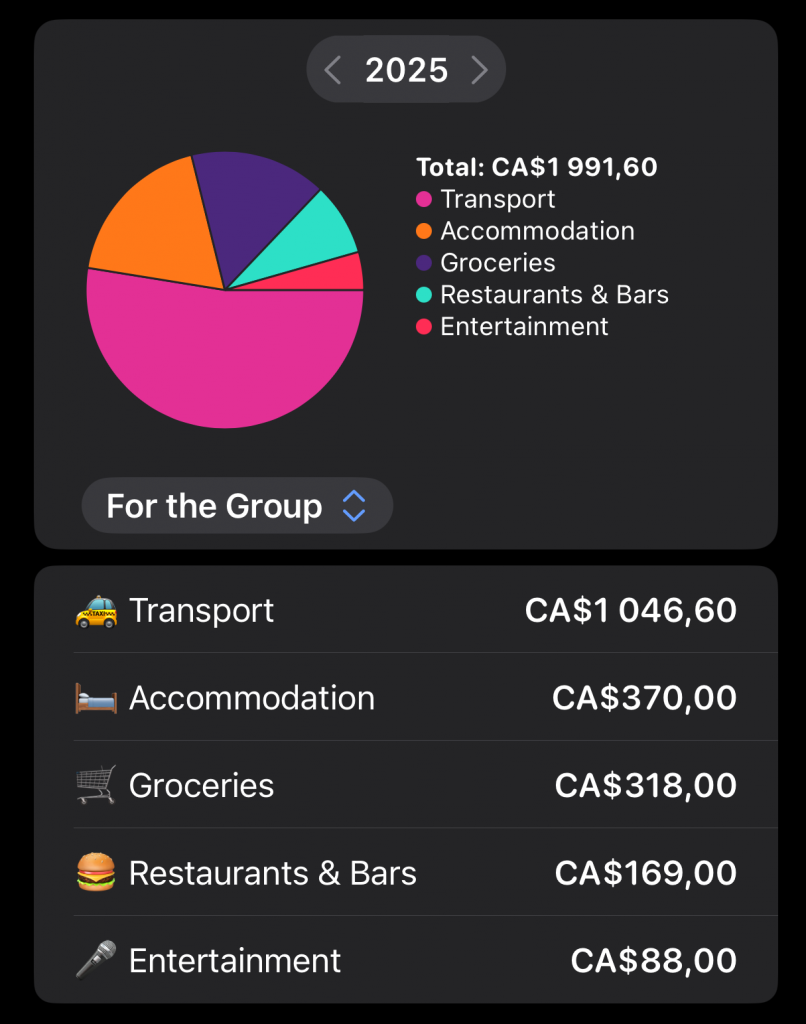The width and height of the screenshot is (806, 1024).
Task: Click the up-down arrows on group selector
Action: tap(354, 506)
